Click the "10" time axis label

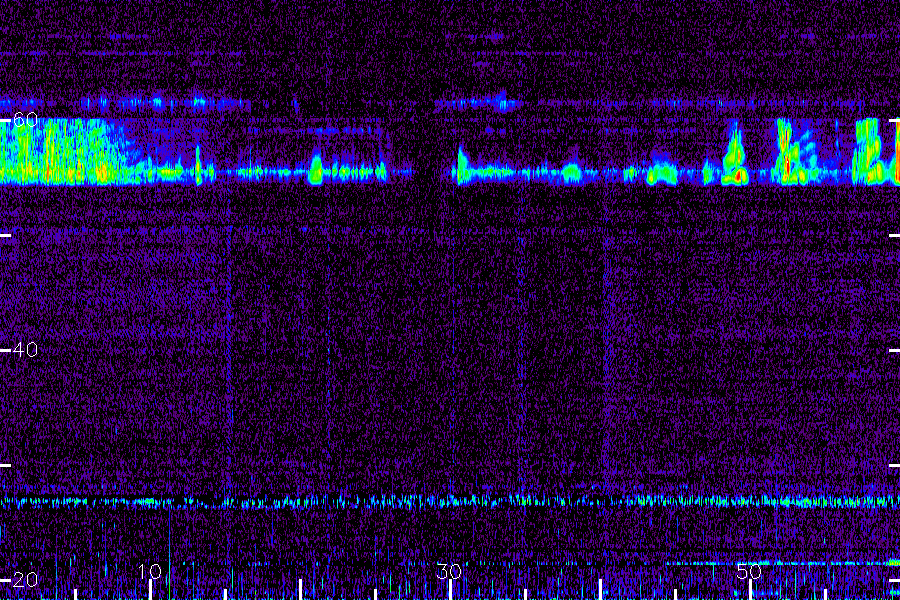(150, 571)
